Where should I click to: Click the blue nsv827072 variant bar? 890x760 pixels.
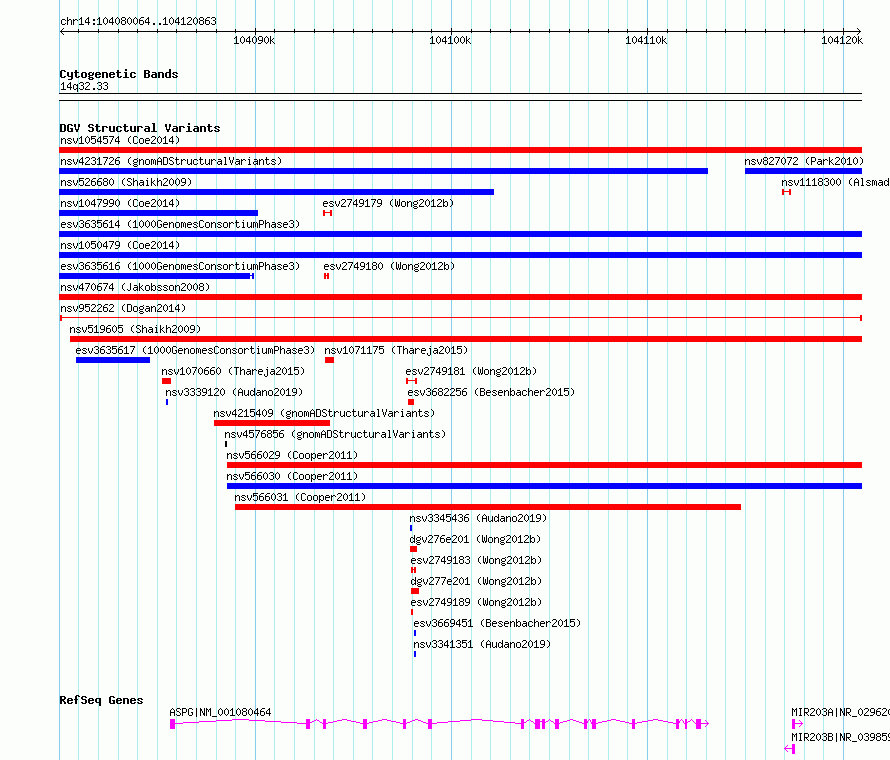(x=803, y=171)
